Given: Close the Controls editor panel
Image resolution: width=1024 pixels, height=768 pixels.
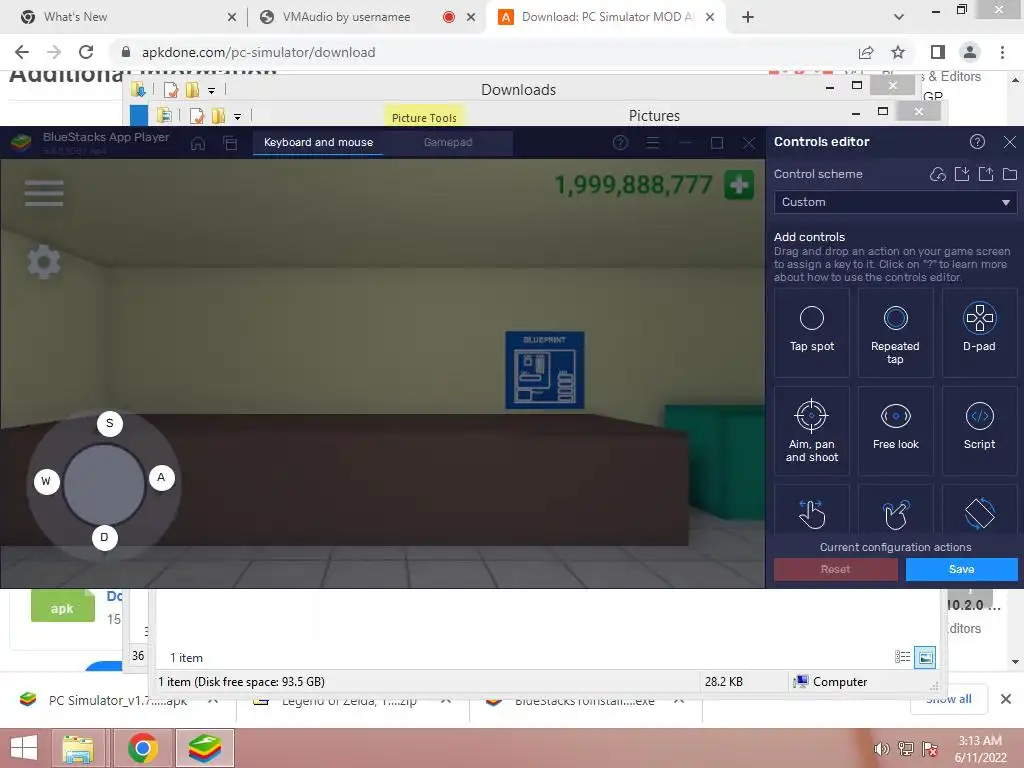Looking at the screenshot, I should [x=1010, y=142].
